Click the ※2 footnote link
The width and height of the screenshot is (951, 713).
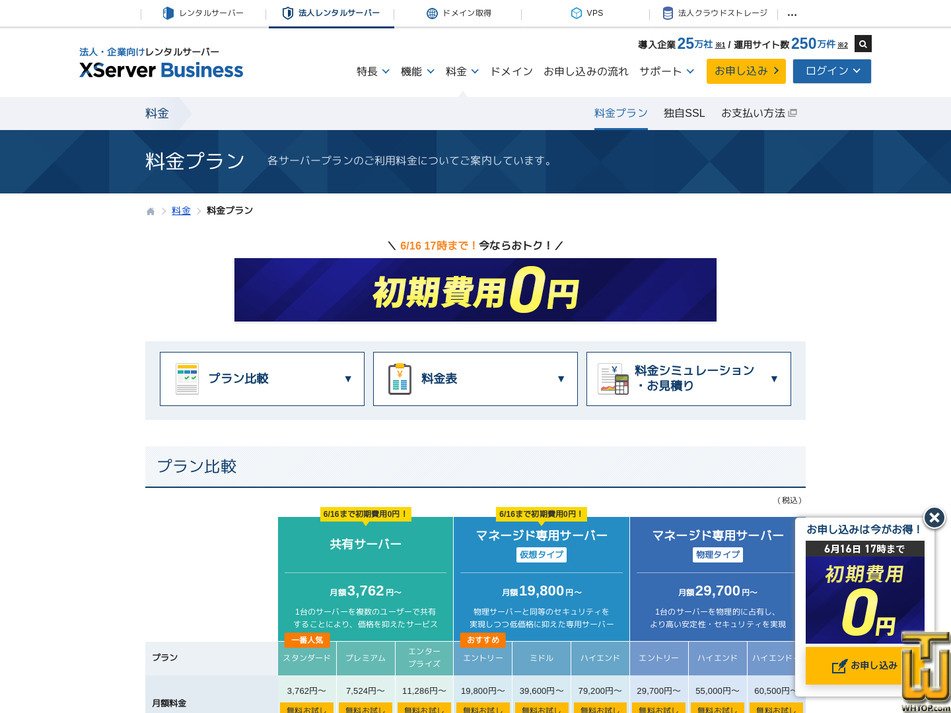point(842,45)
